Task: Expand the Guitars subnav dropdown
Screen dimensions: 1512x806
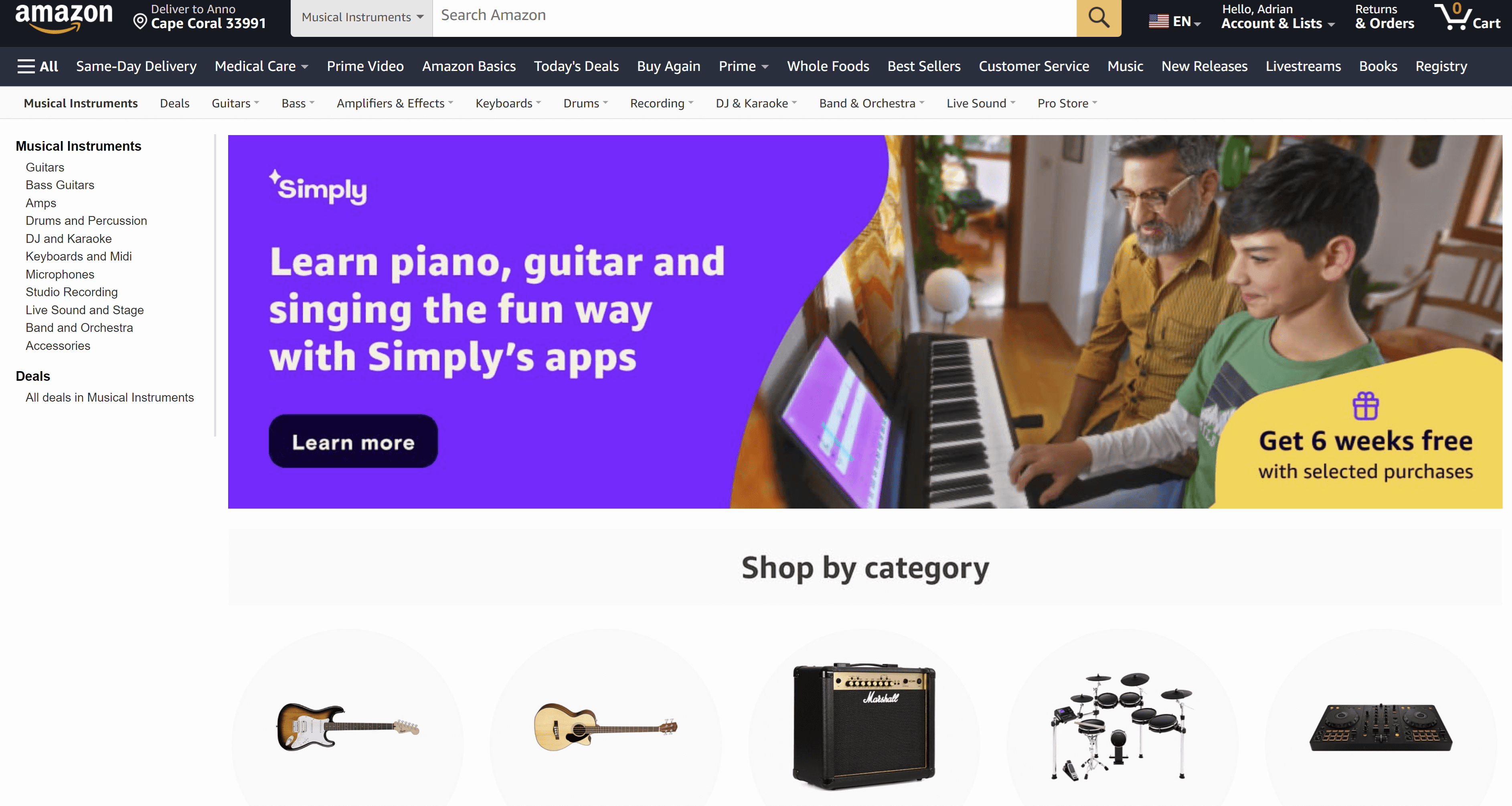Action: (235, 103)
